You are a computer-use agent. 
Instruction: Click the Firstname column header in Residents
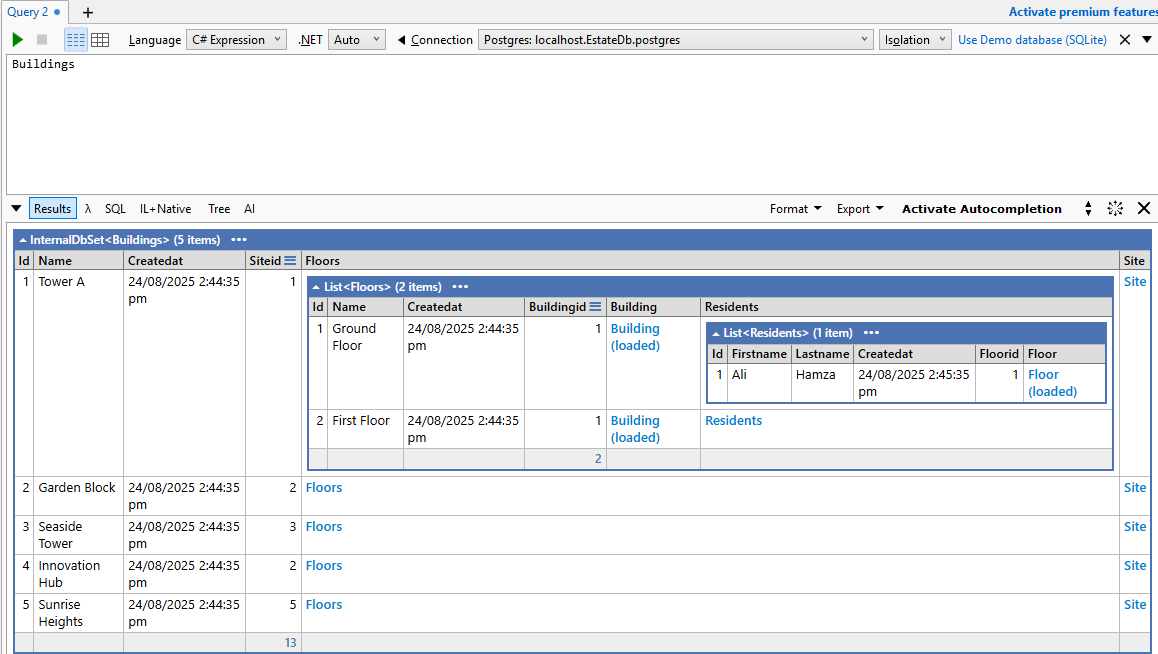point(759,354)
